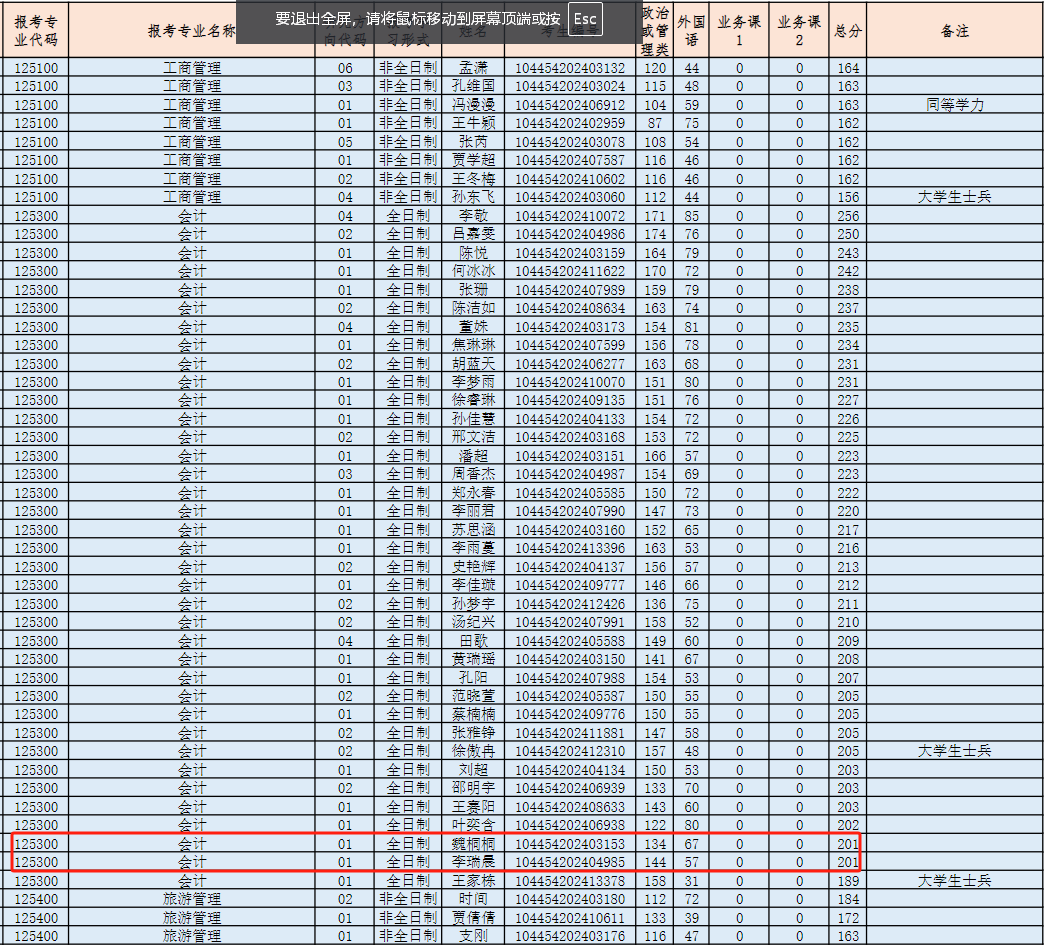The width and height of the screenshot is (1046, 948).
Task: Select exam number 104454202403180
Action: [570, 899]
